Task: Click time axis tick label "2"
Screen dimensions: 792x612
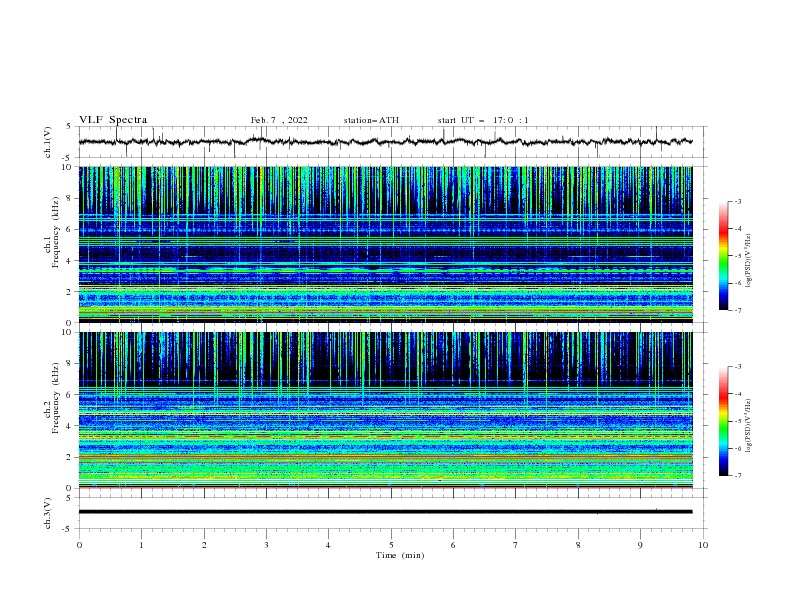Action: pyautogui.click(x=204, y=545)
